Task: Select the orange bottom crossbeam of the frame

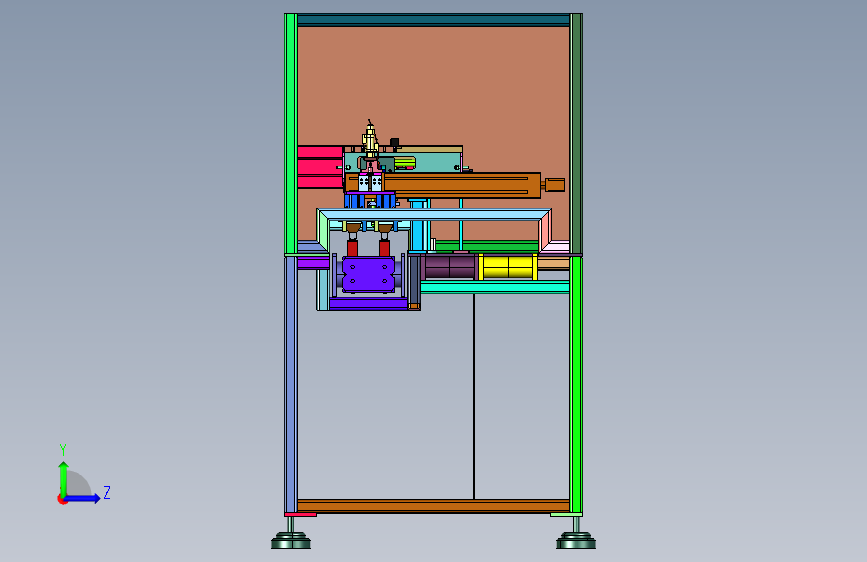Action: (433, 506)
